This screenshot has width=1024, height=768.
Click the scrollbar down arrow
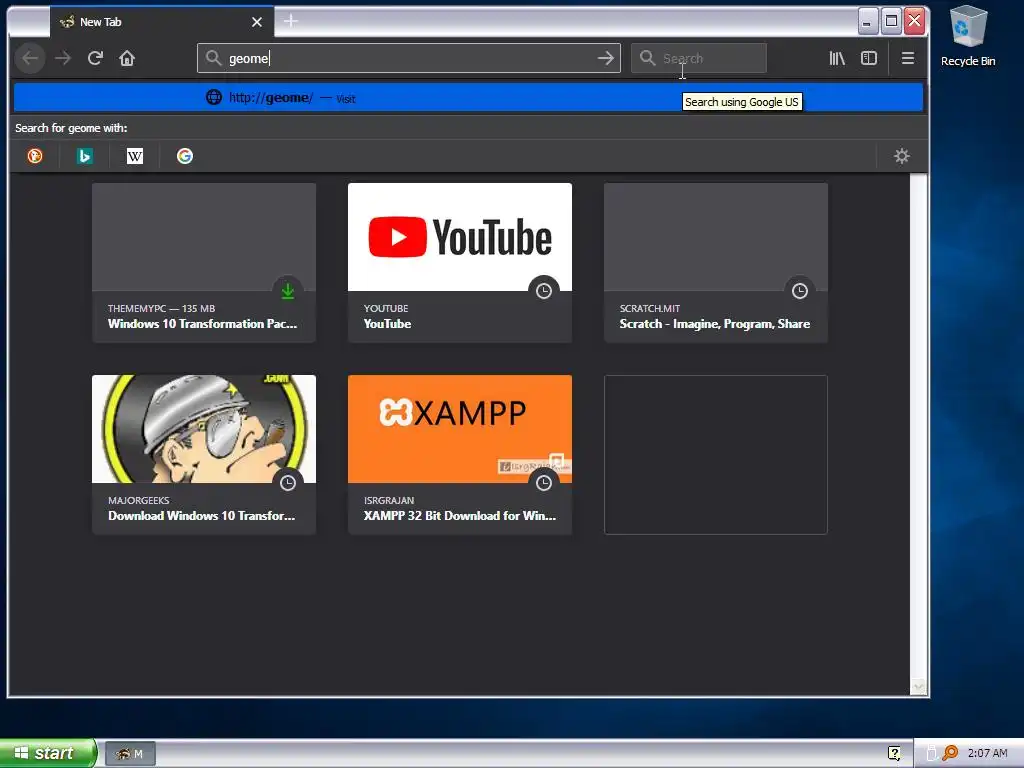[919, 686]
